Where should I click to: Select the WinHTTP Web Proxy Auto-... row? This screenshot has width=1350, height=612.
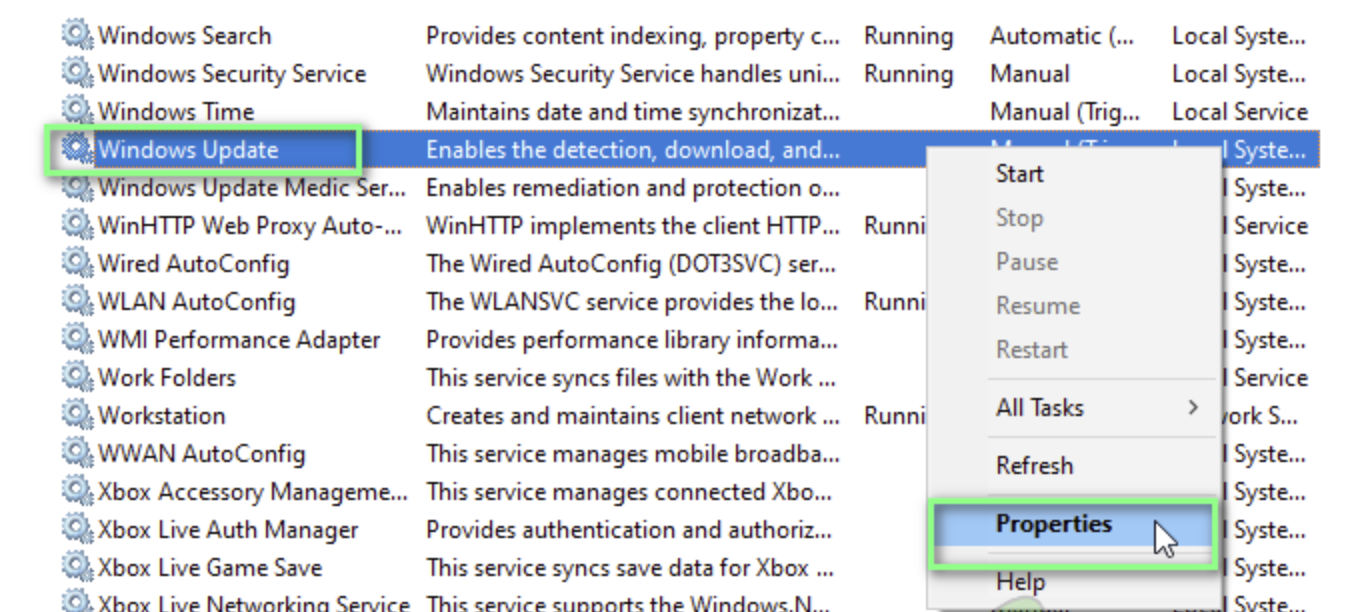250,226
